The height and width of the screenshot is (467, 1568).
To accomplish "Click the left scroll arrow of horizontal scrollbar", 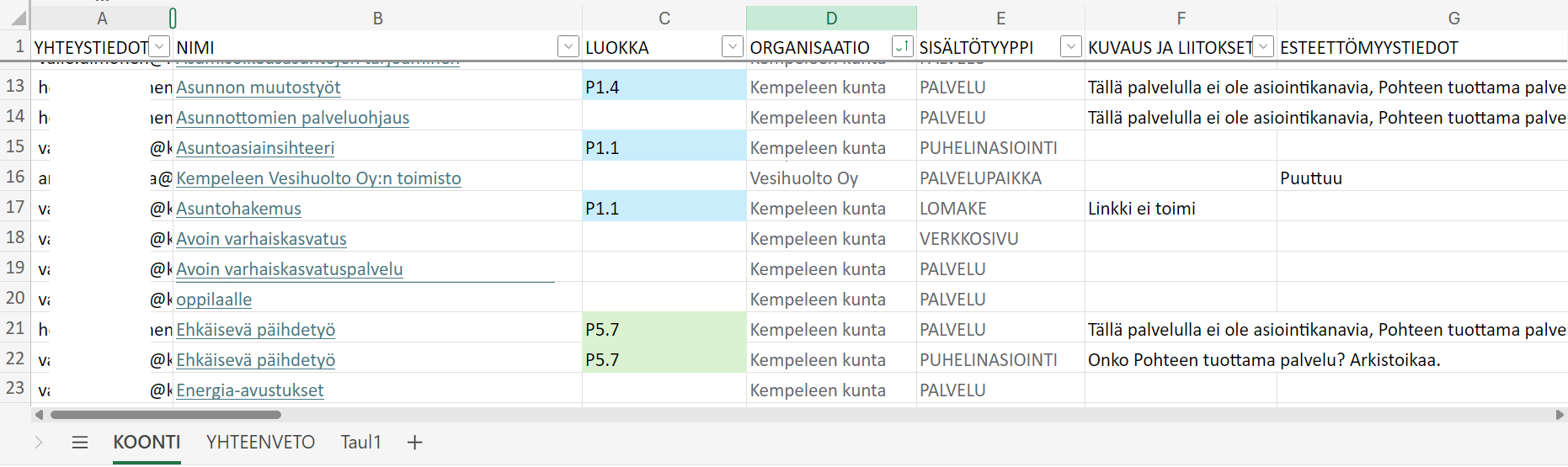I will click(39, 415).
